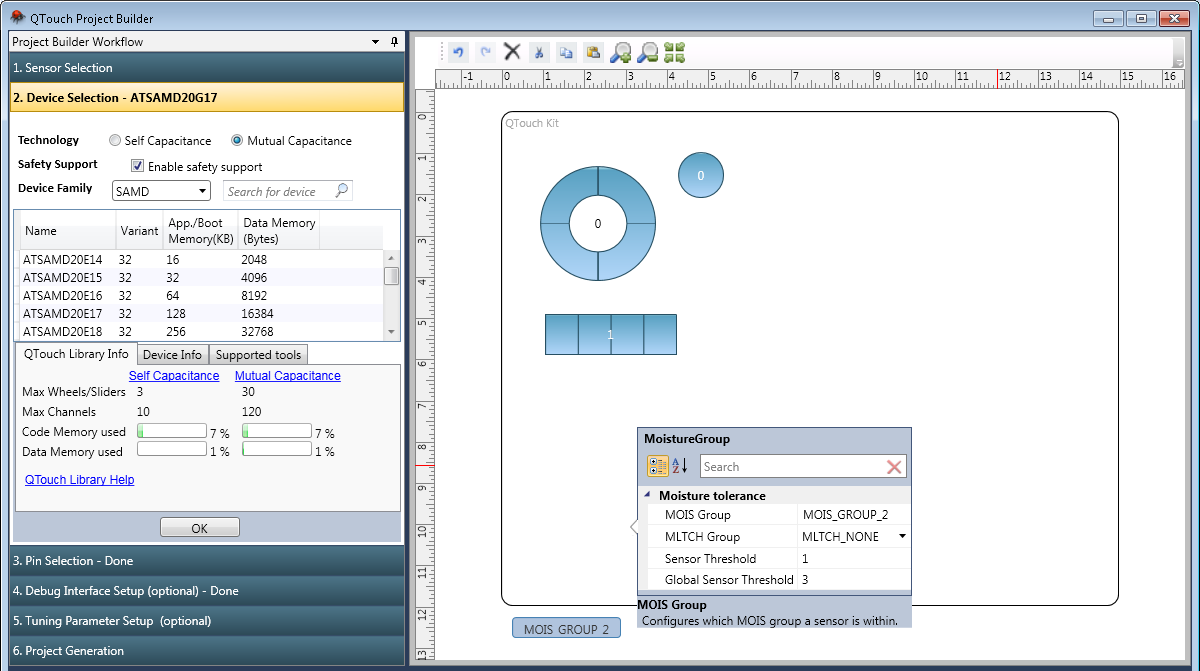Viewport: 1200px width, 671px height.
Task: Click the device list scrollbar up arrow
Action: 392,258
